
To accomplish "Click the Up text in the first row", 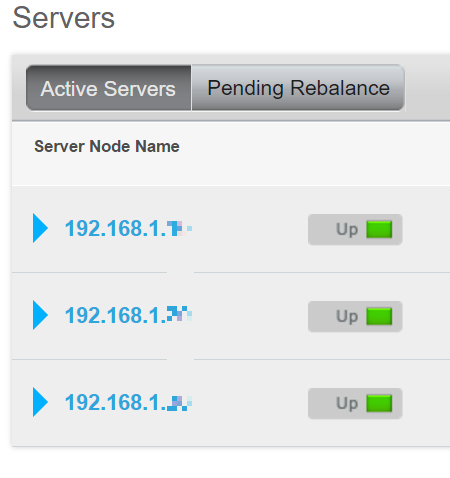I will (347, 230).
